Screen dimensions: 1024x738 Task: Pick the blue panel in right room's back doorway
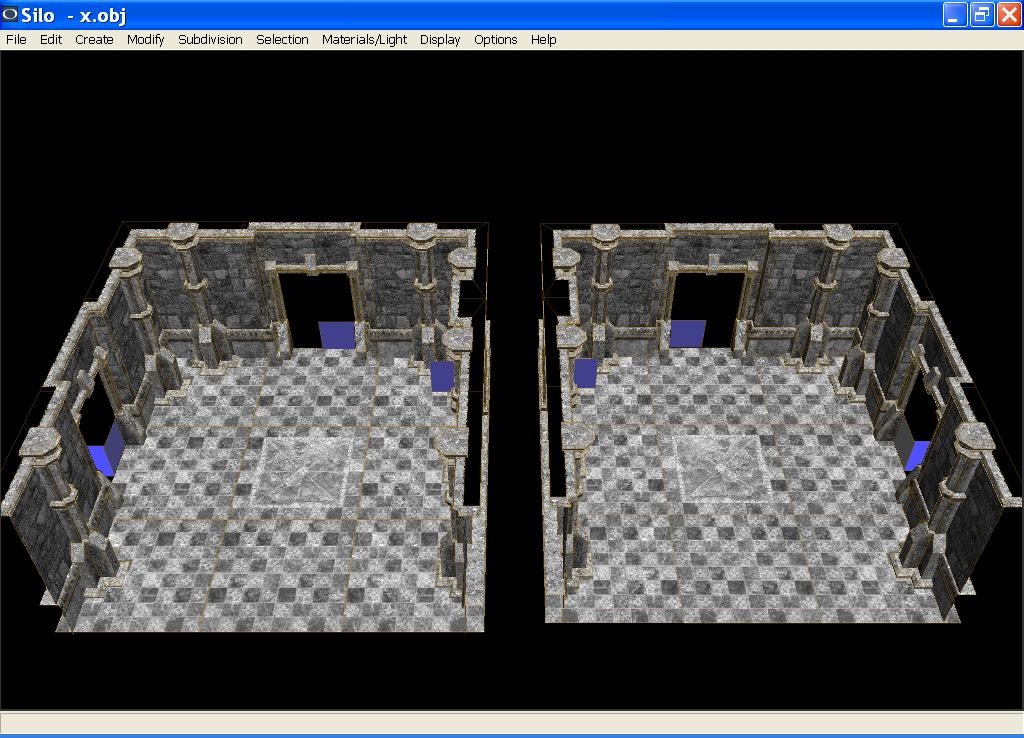click(687, 333)
